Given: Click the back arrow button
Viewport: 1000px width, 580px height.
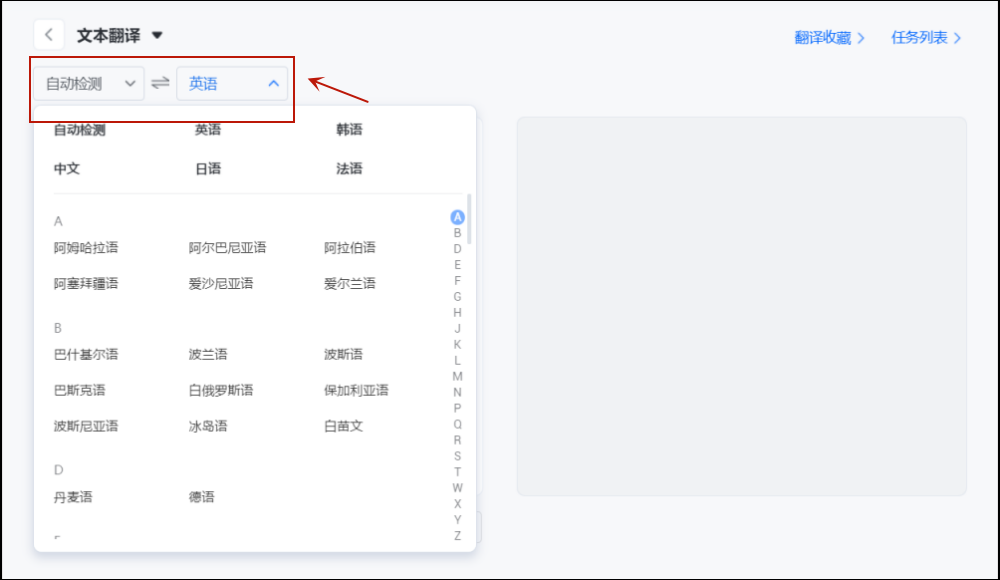Looking at the screenshot, I should [x=48, y=35].
